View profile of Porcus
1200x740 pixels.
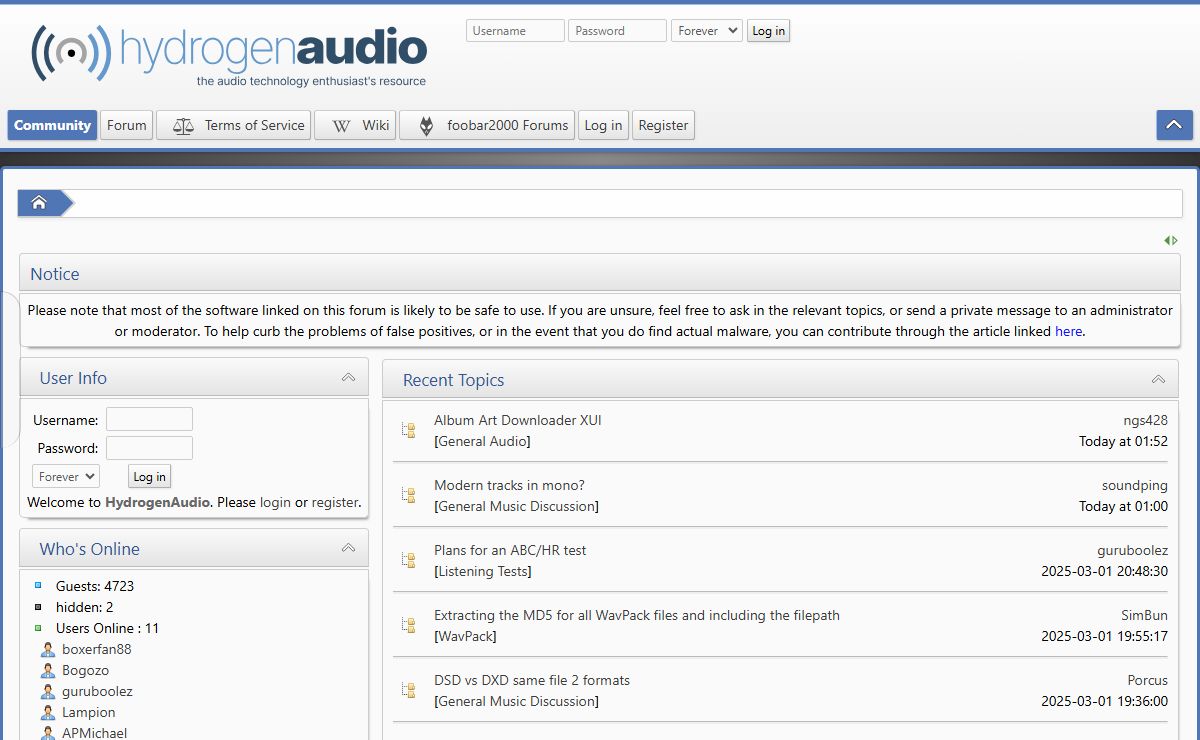(1147, 680)
